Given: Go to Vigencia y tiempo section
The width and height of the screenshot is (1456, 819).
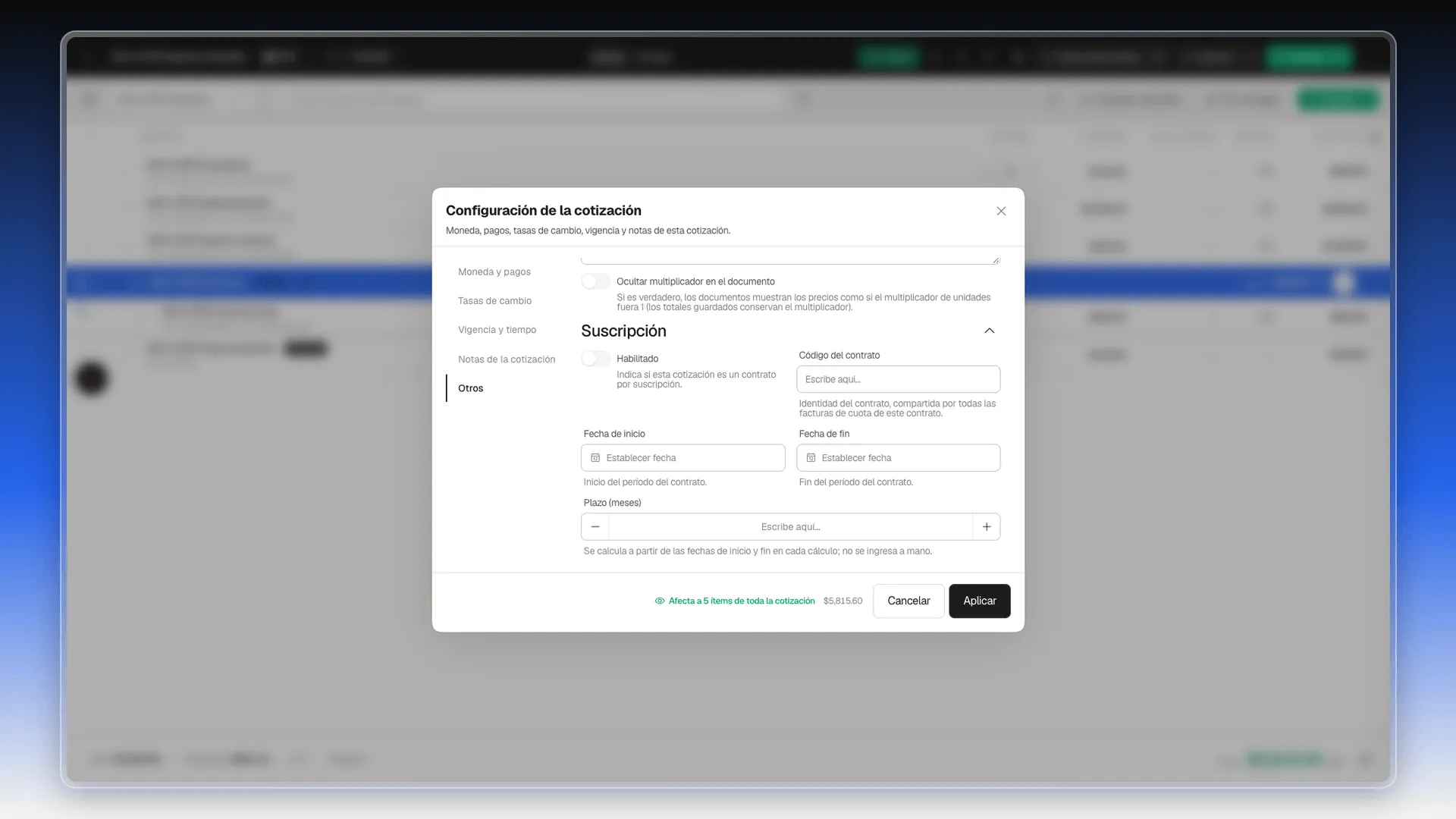Looking at the screenshot, I should tap(497, 330).
